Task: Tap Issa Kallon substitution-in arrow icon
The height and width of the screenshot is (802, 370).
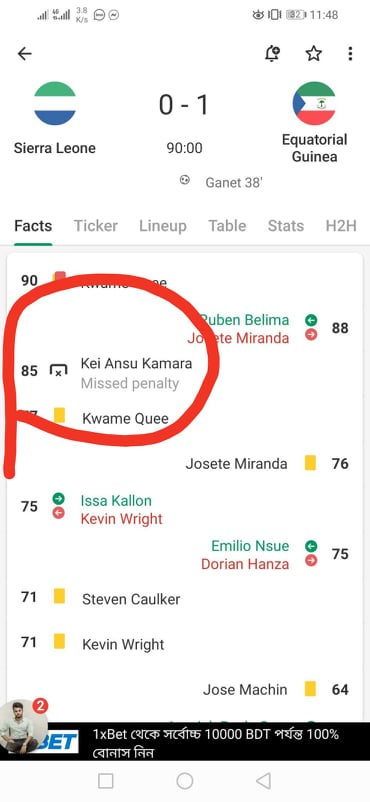Action: pos(59,498)
